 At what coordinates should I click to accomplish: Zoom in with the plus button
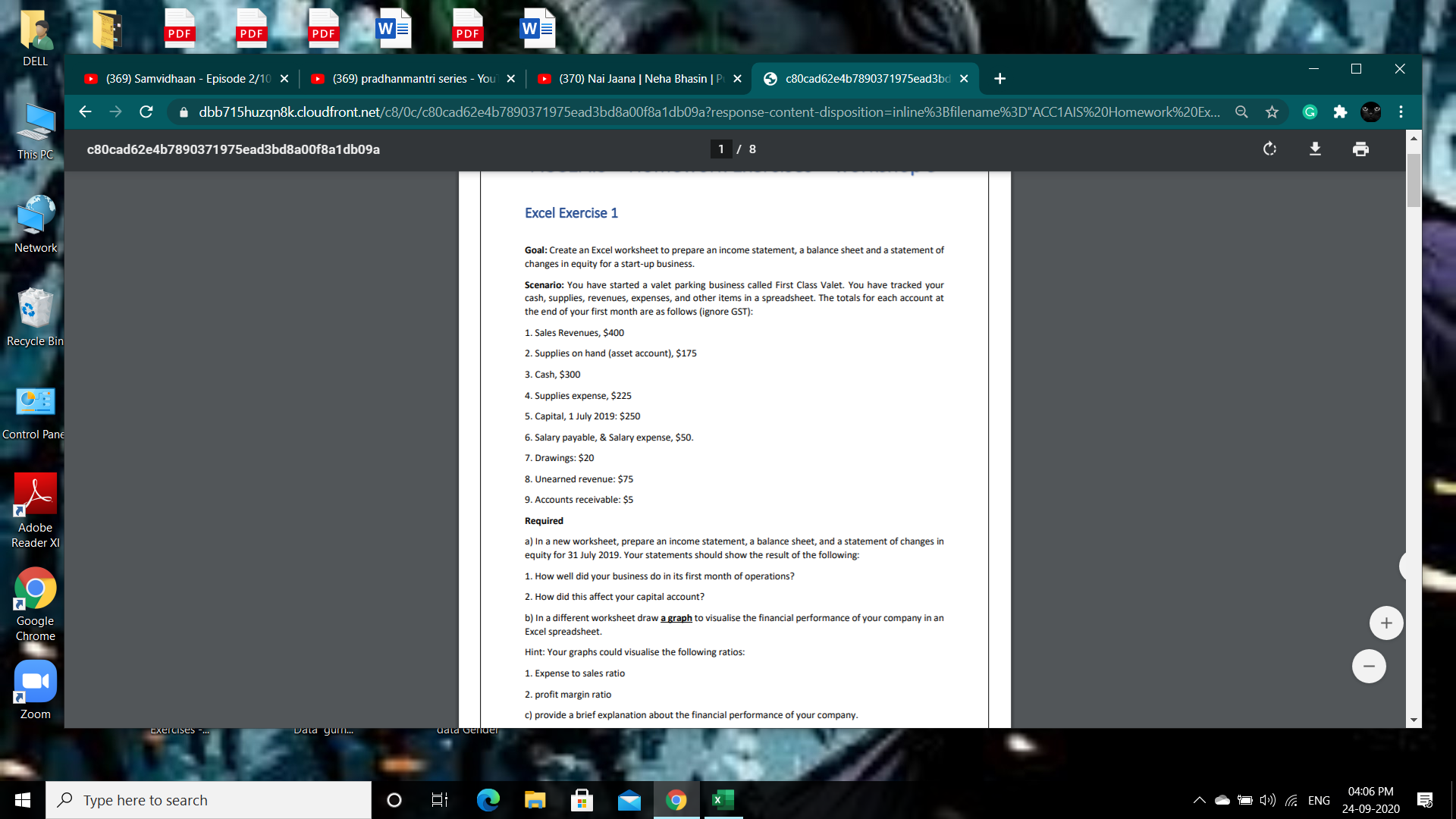tap(1385, 623)
